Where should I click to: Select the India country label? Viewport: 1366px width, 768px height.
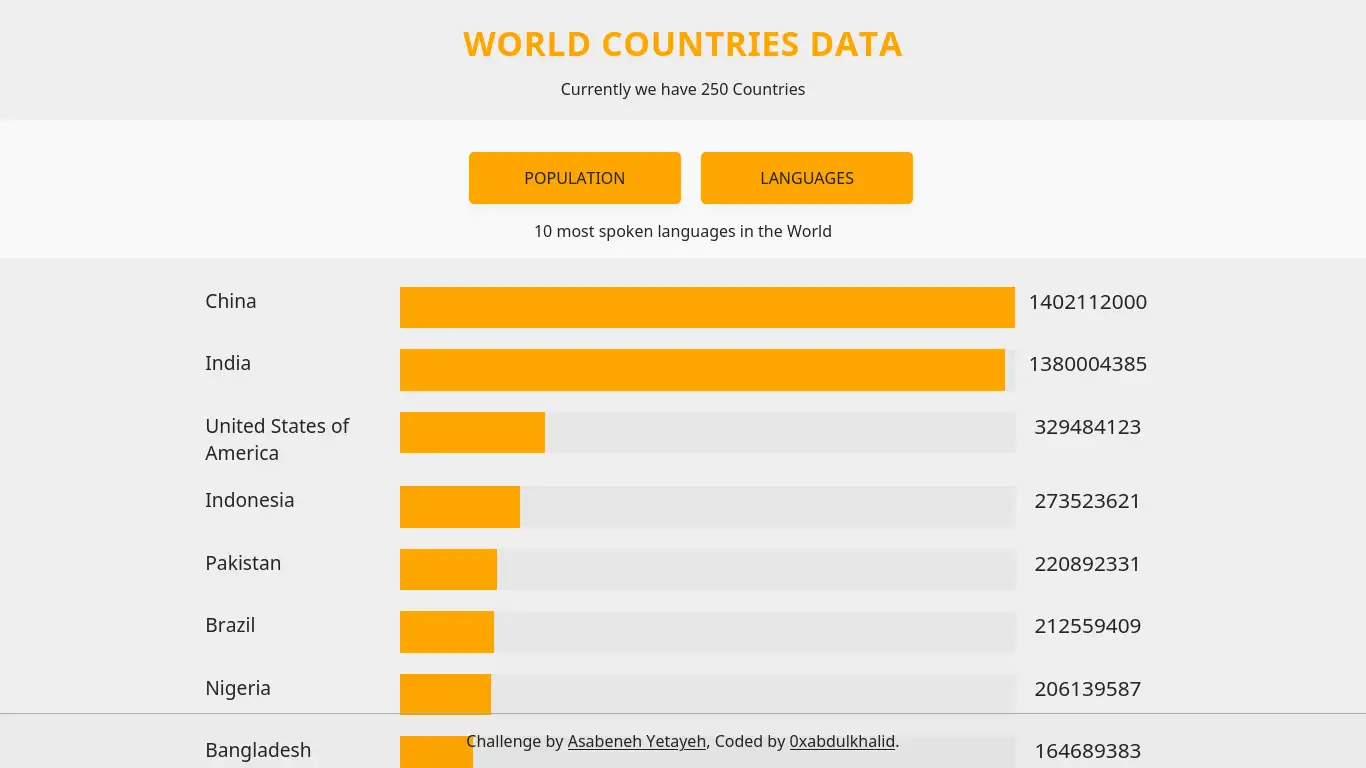click(228, 363)
